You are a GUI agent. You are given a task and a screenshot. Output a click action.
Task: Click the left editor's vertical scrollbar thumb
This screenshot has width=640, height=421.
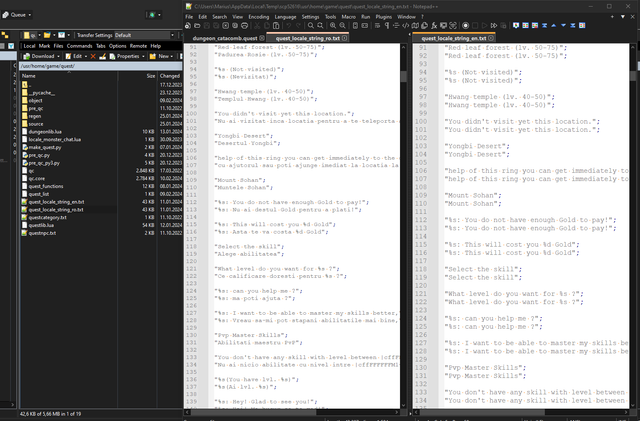[403, 76]
